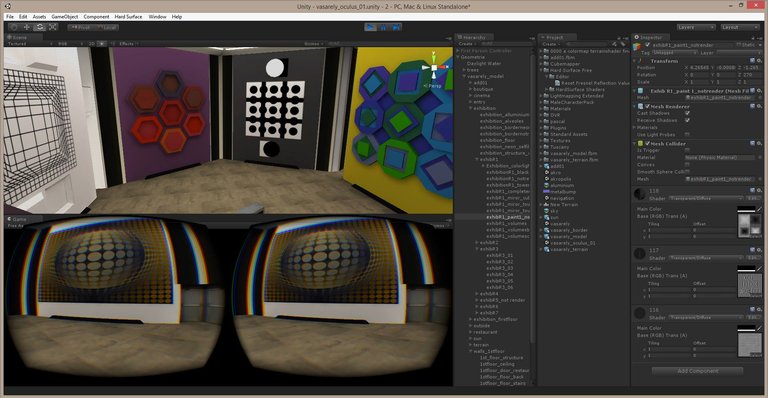The height and width of the screenshot is (398, 768).
Task: Click the Mesh Renderer gear icon
Action: tap(759, 106)
